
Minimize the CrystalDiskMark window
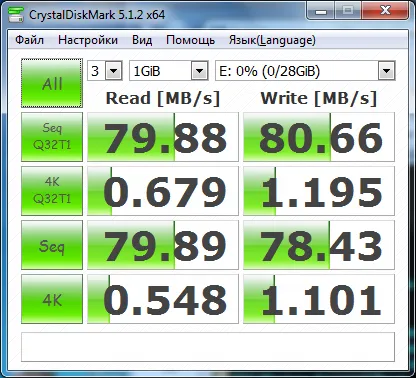[321, 12]
